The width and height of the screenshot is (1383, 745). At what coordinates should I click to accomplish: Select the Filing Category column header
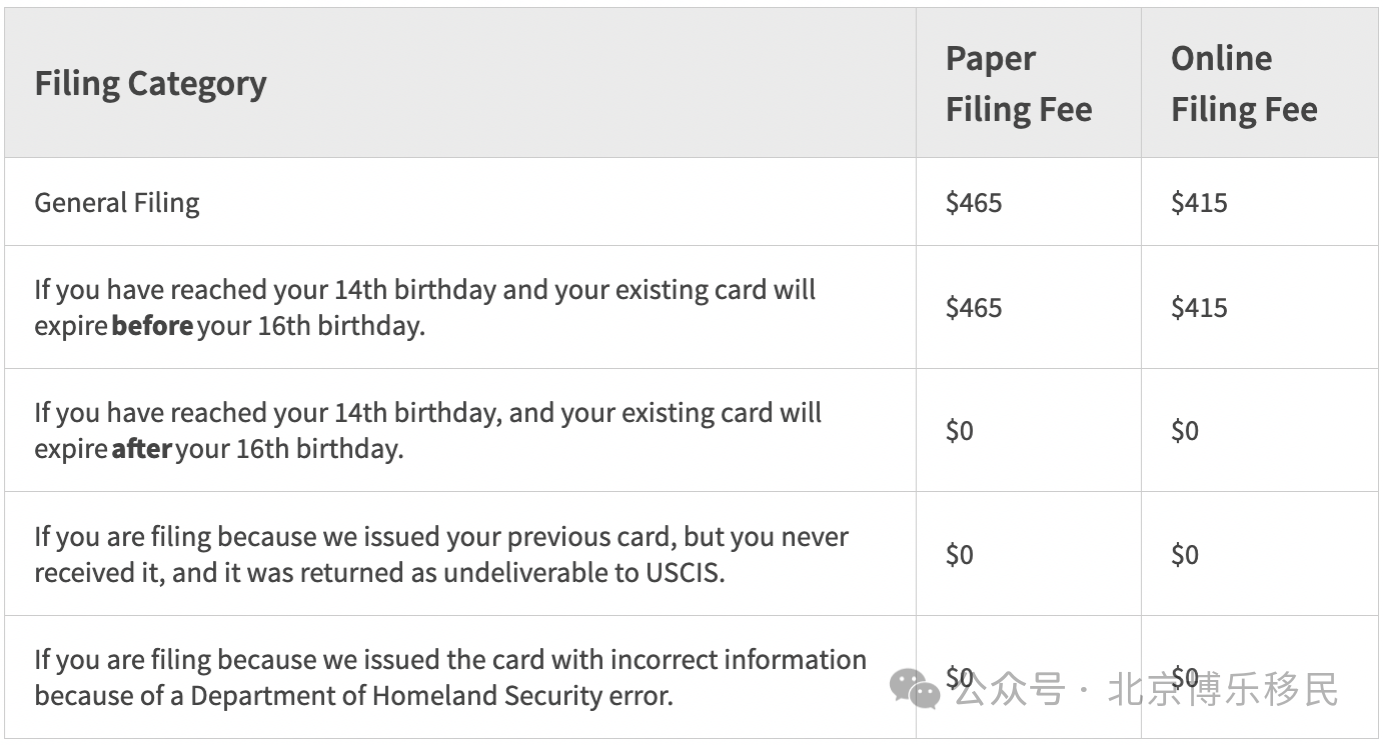pos(150,83)
